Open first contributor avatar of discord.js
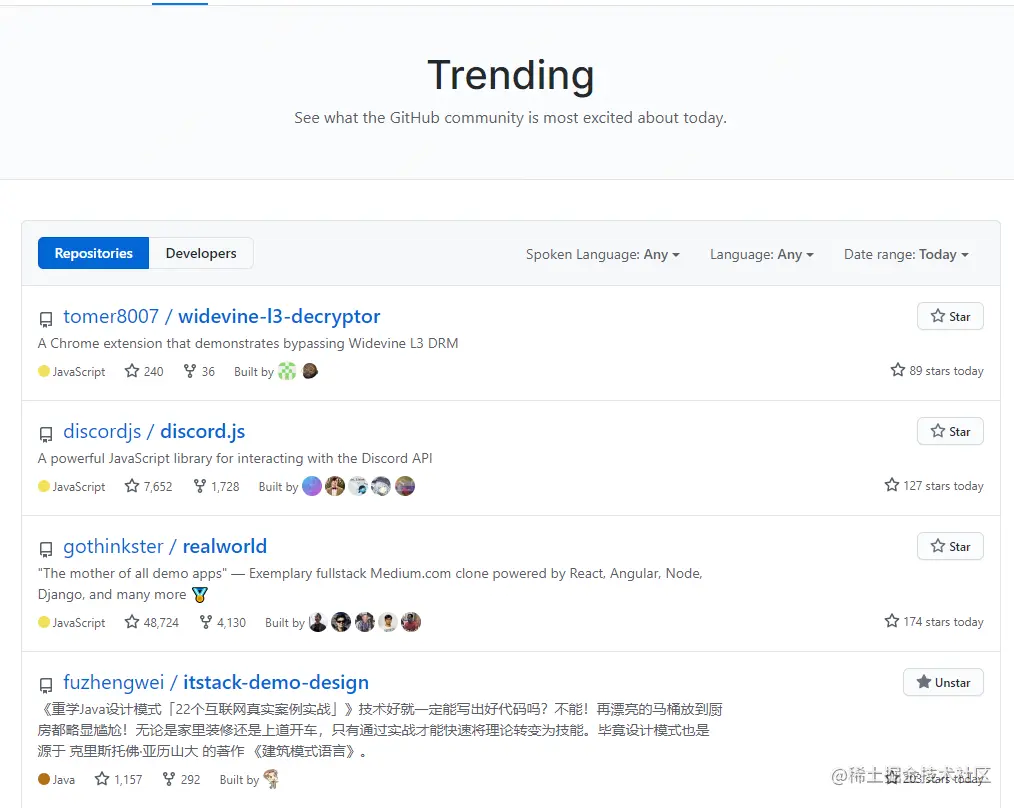The width and height of the screenshot is (1014, 808). (x=312, y=486)
